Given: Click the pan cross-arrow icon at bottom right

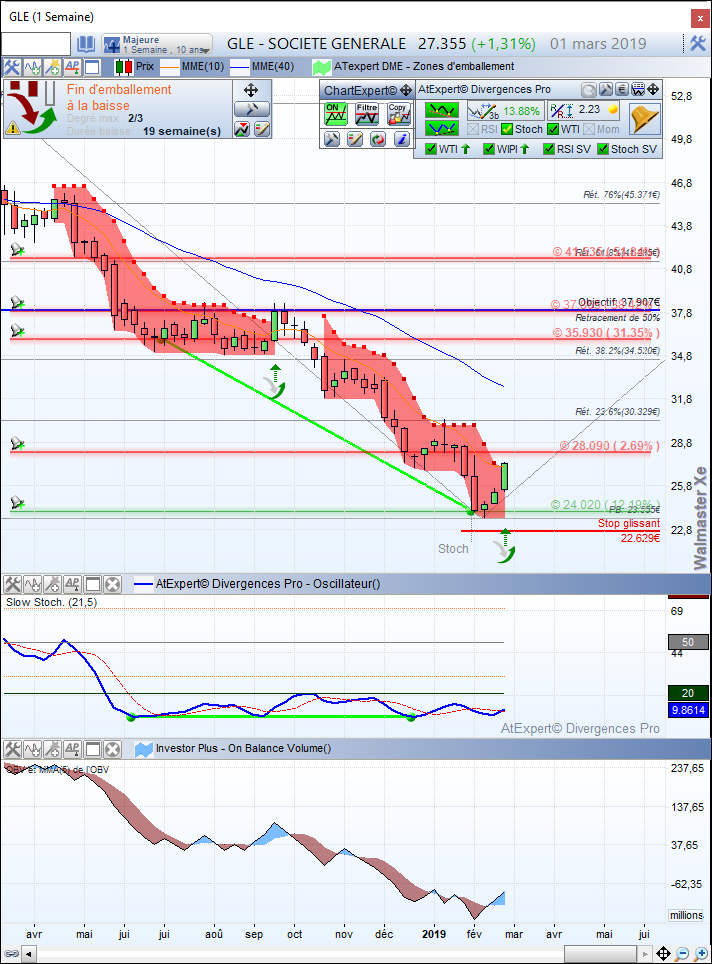Looking at the screenshot, I should tap(663, 954).
